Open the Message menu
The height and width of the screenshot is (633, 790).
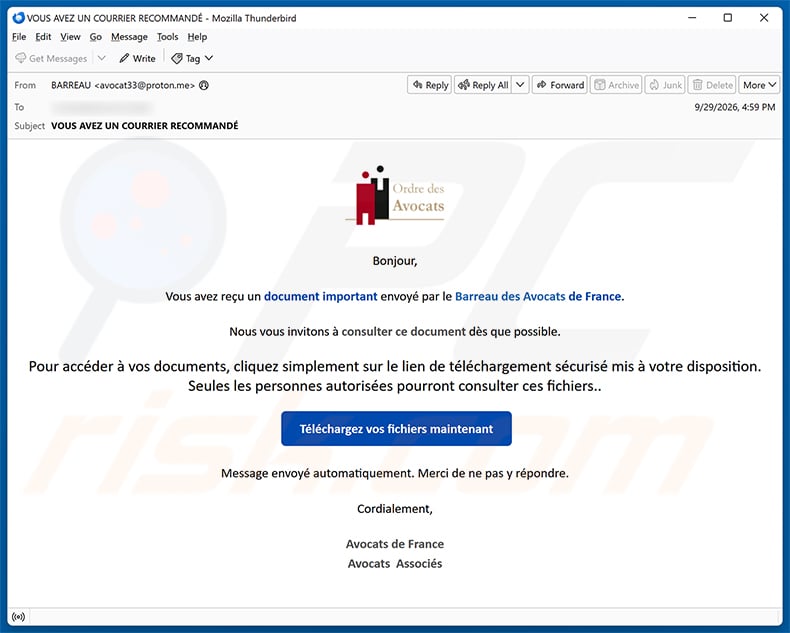point(129,37)
